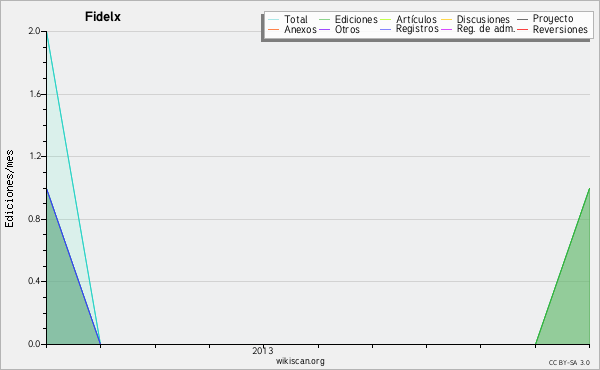Viewport: 600px width, 370px height.
Task: Click the 0.8 y-axis value
Action: coord(34,219)
